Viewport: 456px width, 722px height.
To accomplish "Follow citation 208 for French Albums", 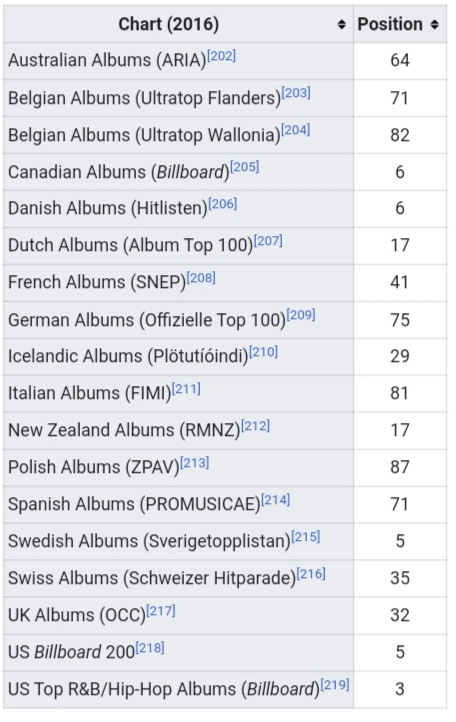I will [201, 278].
